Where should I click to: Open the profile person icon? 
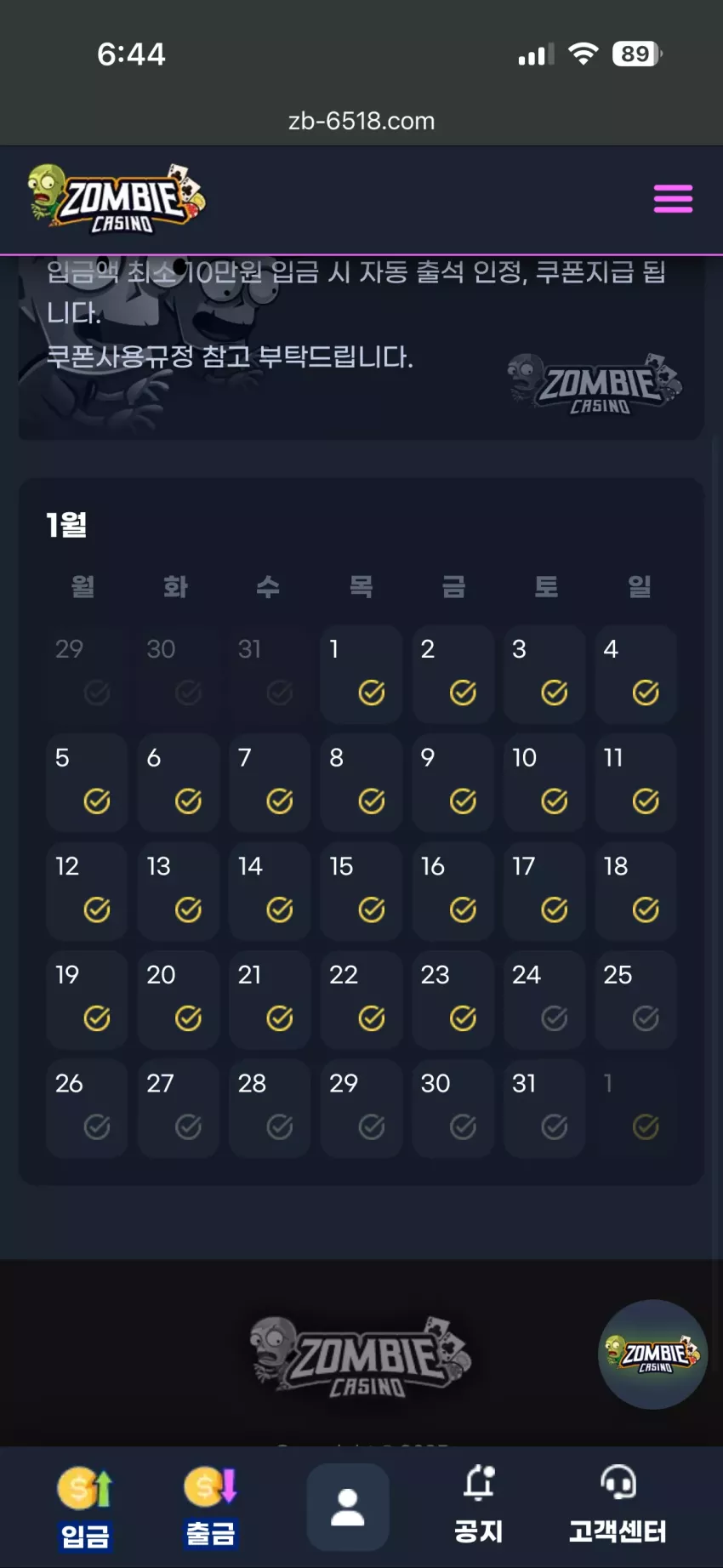coord(348,1507)
